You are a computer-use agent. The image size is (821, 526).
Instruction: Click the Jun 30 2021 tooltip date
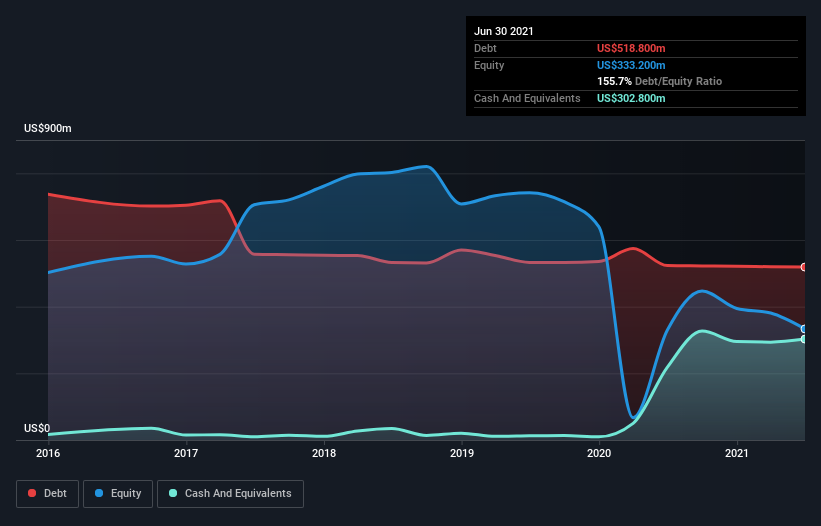(x=504, y=31)
